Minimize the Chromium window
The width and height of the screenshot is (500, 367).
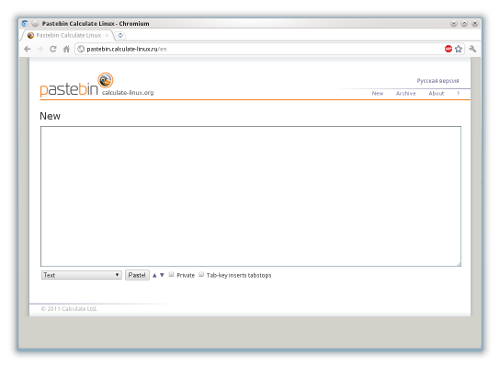(x=453, y=24)
